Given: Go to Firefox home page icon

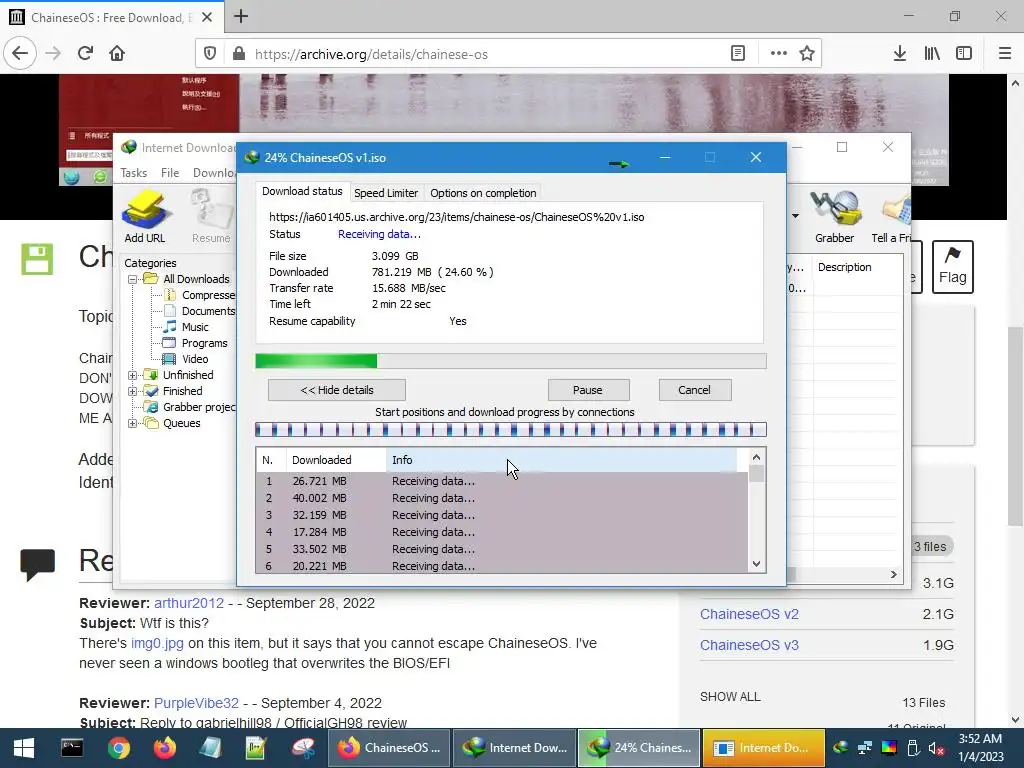Looking at the screenshot, I should click(x=117, y=54).
